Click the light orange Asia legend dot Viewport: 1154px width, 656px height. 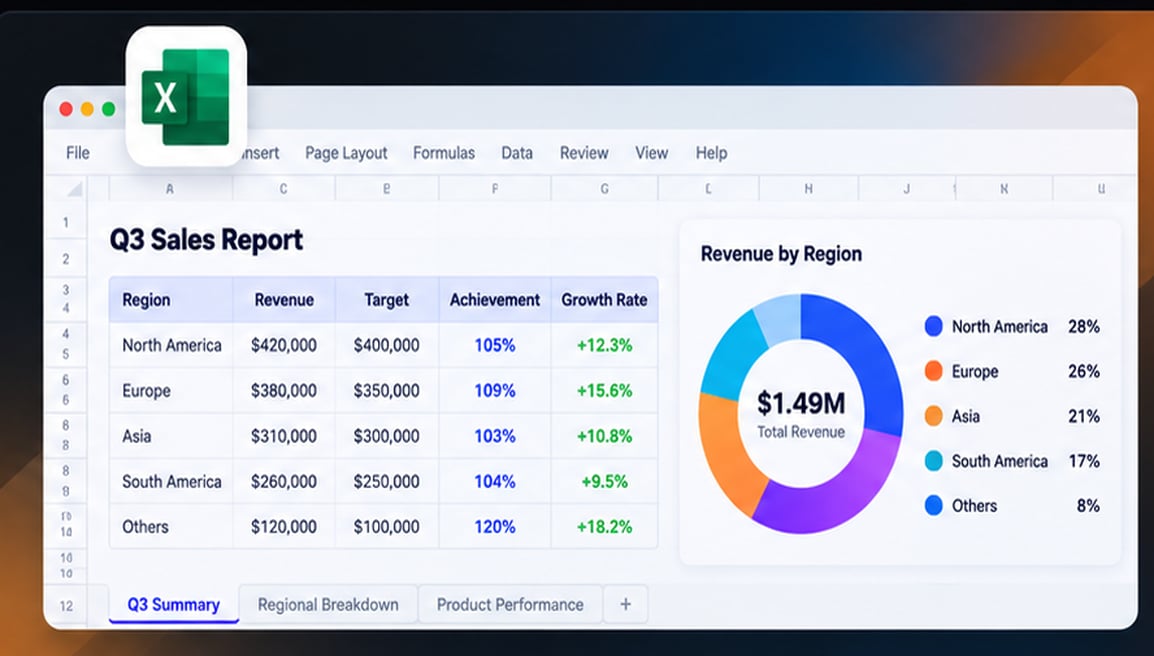pos(933,416)
